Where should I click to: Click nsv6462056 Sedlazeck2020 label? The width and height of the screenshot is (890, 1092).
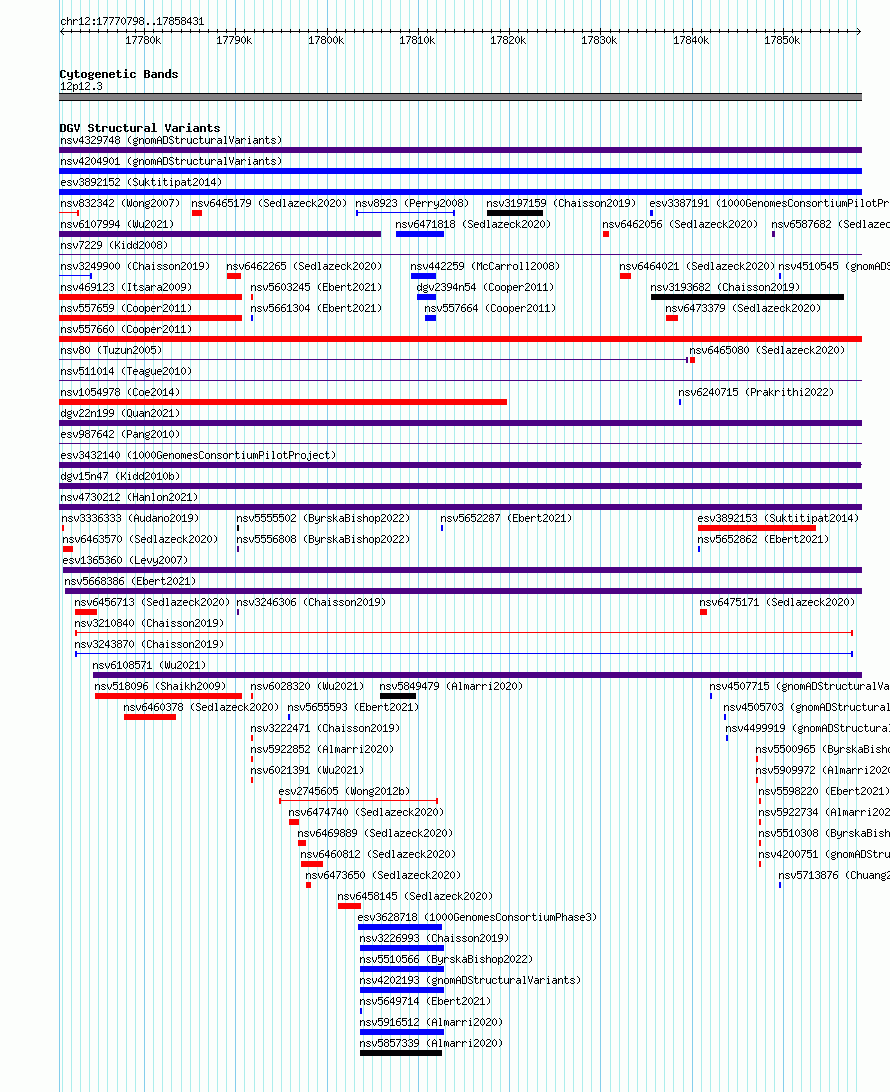pos(680,224)
